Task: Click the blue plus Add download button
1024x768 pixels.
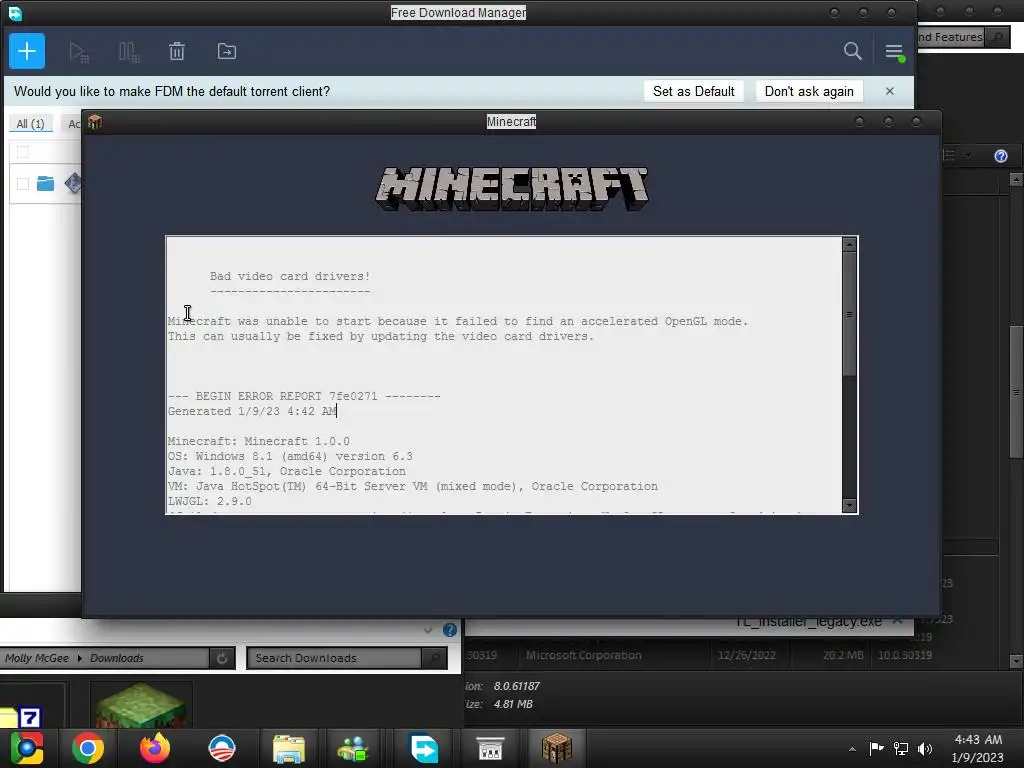Action: click(27, 51)
